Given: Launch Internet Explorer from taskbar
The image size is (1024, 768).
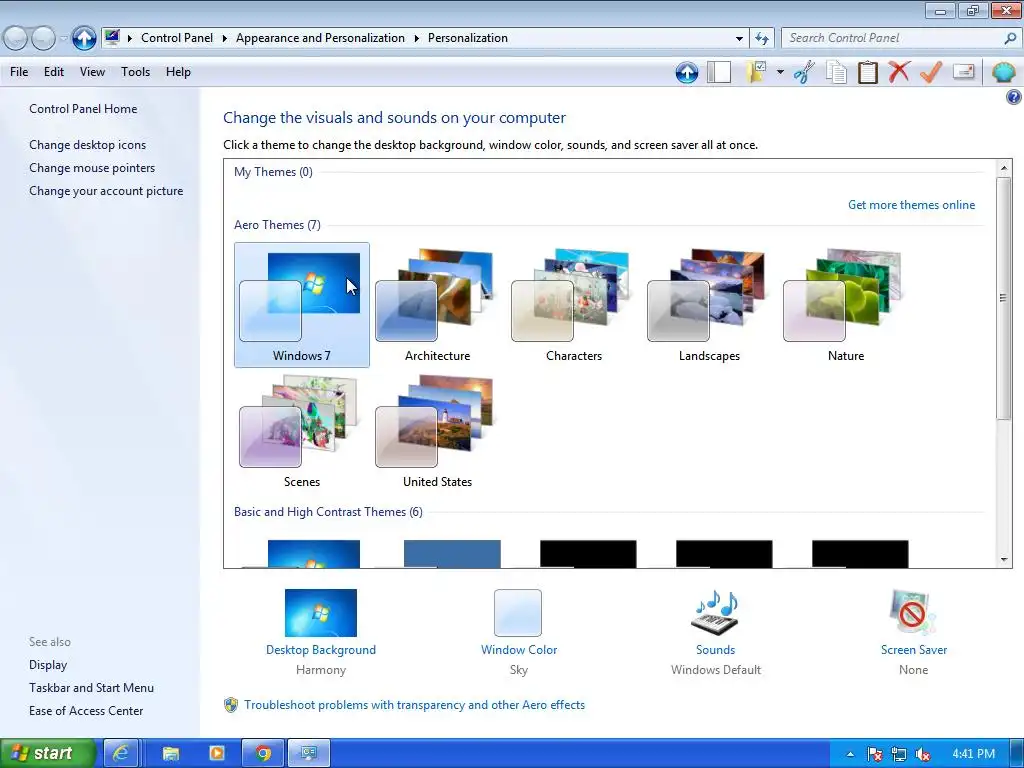Looking at the screenshot, I should pos(121,753).
